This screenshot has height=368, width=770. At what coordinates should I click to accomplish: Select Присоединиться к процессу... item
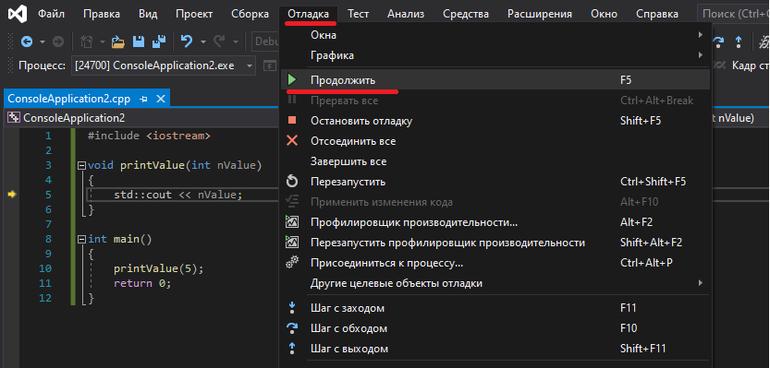click(495, 263)
